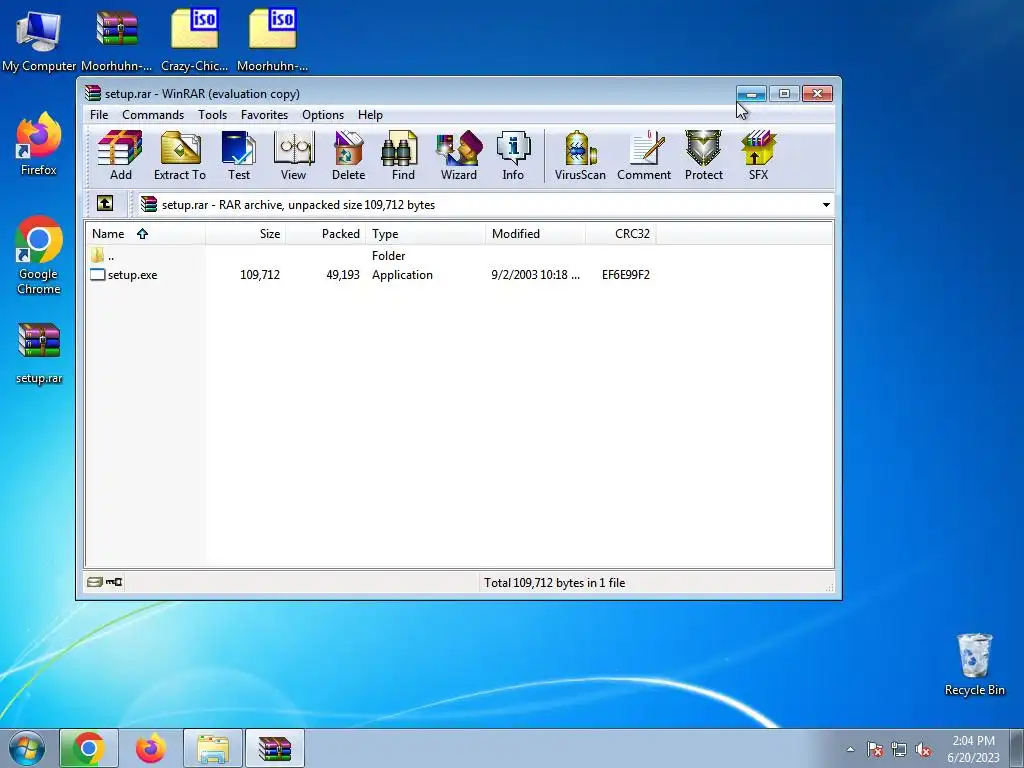Click the key icon in status bar
The image size is (1024, 768).
(114, 582)
